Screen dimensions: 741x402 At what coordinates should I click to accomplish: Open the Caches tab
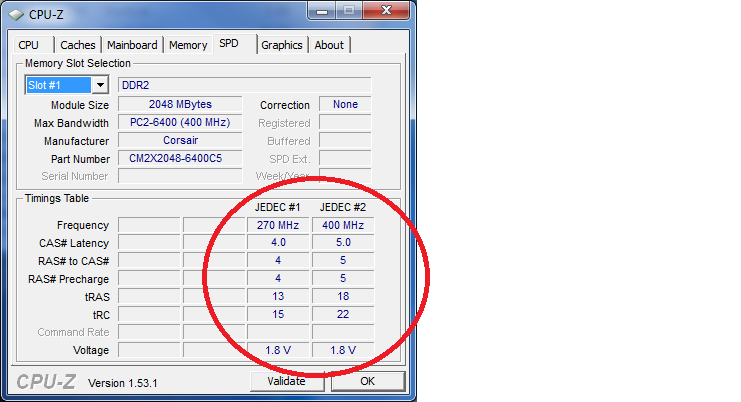78,45
